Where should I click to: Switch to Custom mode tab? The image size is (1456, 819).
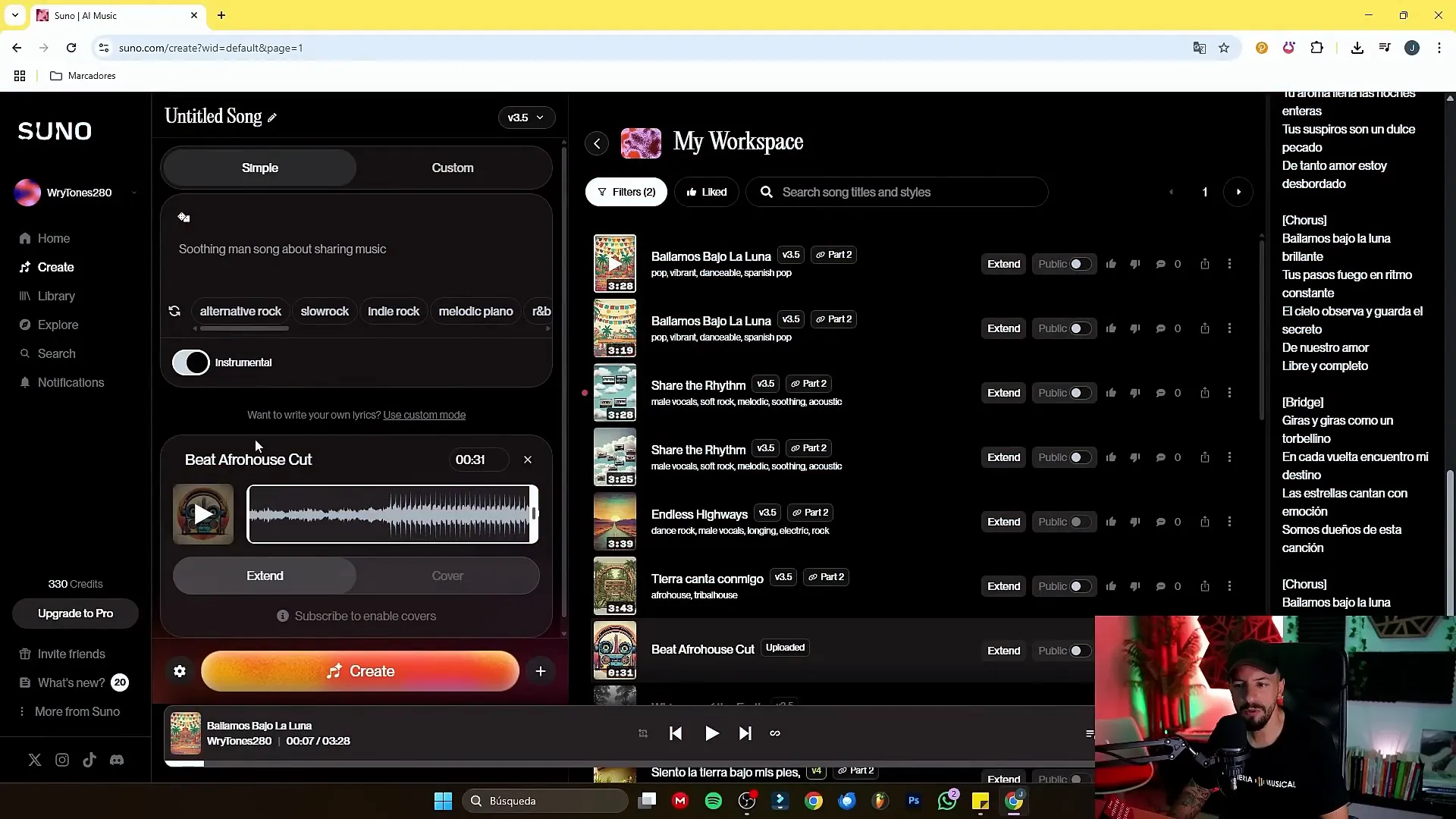pos(453,168)
